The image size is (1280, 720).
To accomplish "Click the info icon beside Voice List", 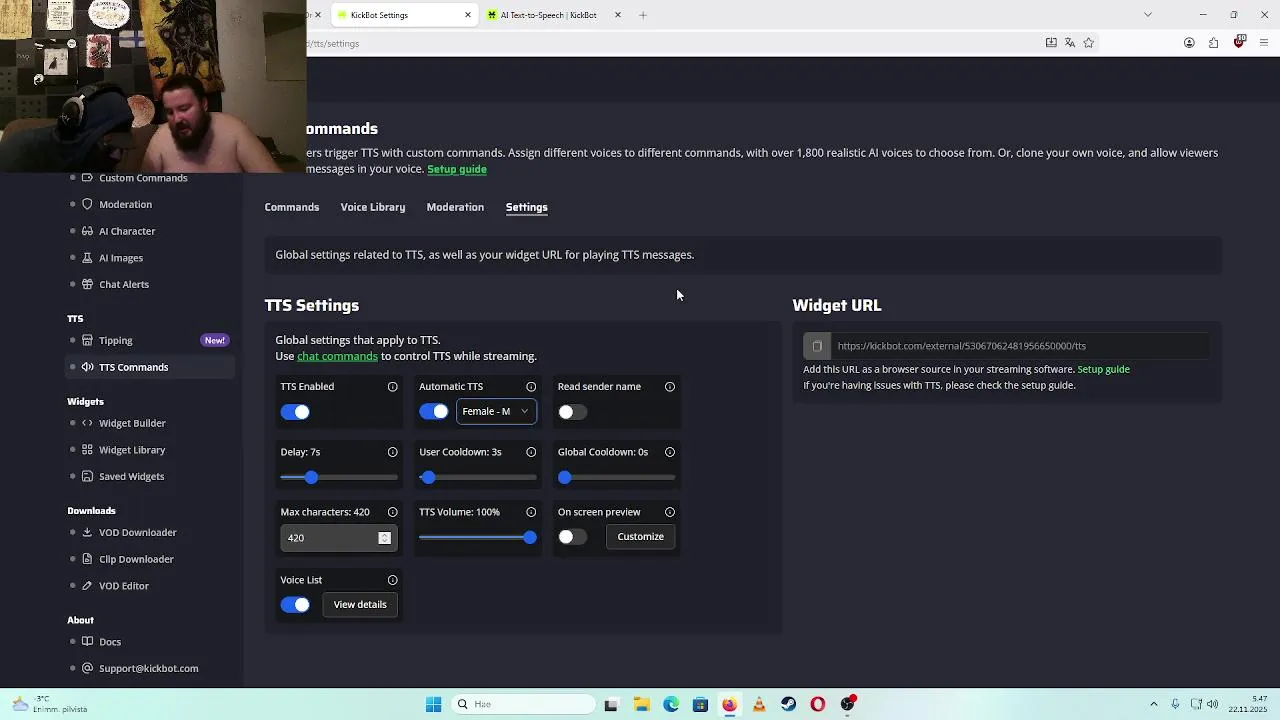I will (x=392, y=580).
